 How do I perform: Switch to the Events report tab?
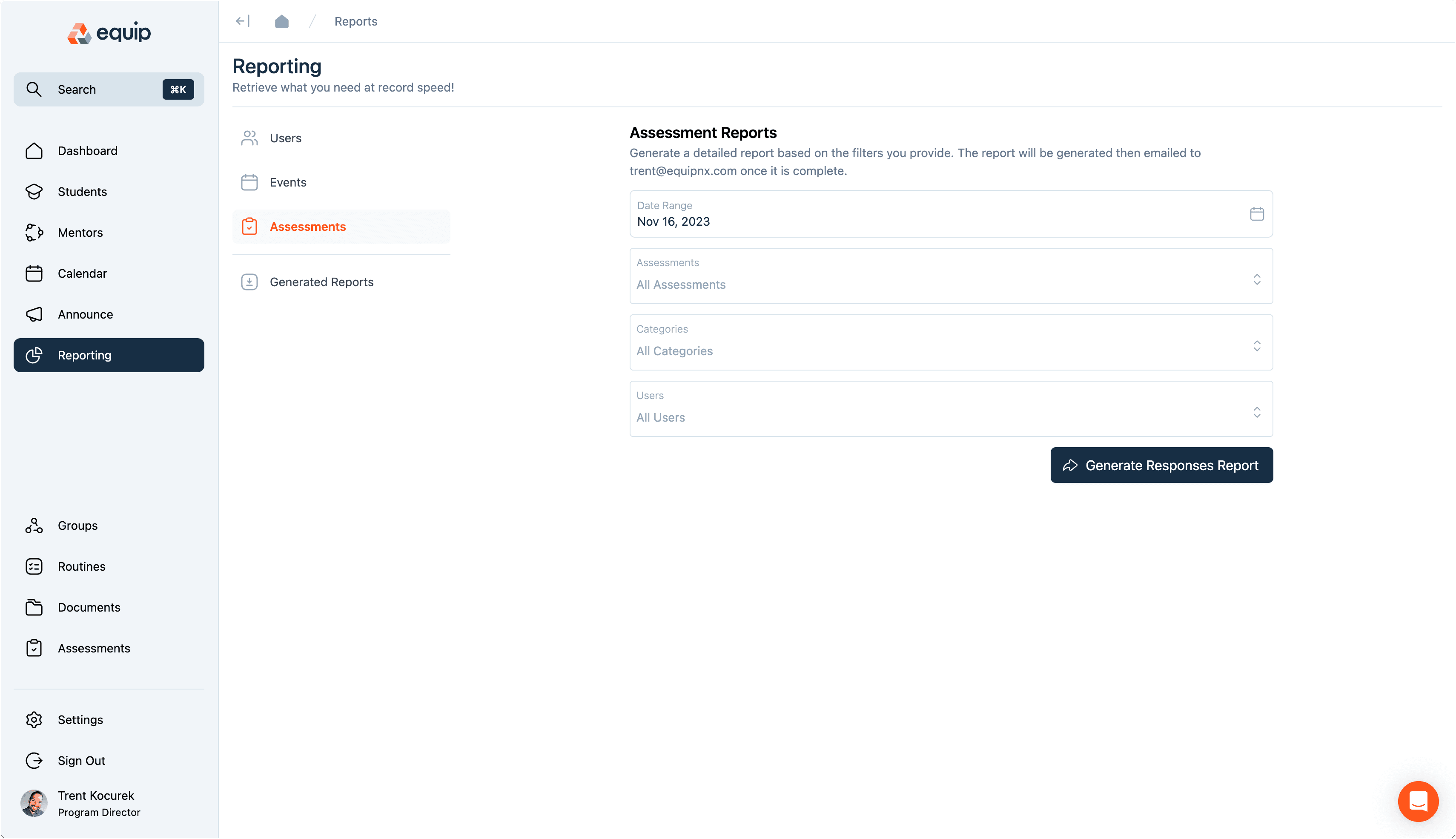tap(288, 182)
